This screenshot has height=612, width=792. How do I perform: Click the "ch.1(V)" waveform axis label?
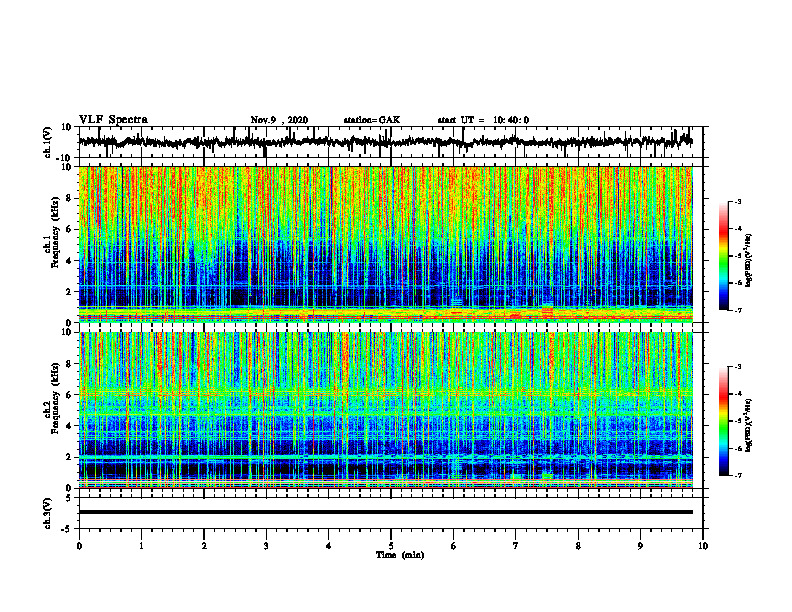pyautogui.click(x=47, y=142)
